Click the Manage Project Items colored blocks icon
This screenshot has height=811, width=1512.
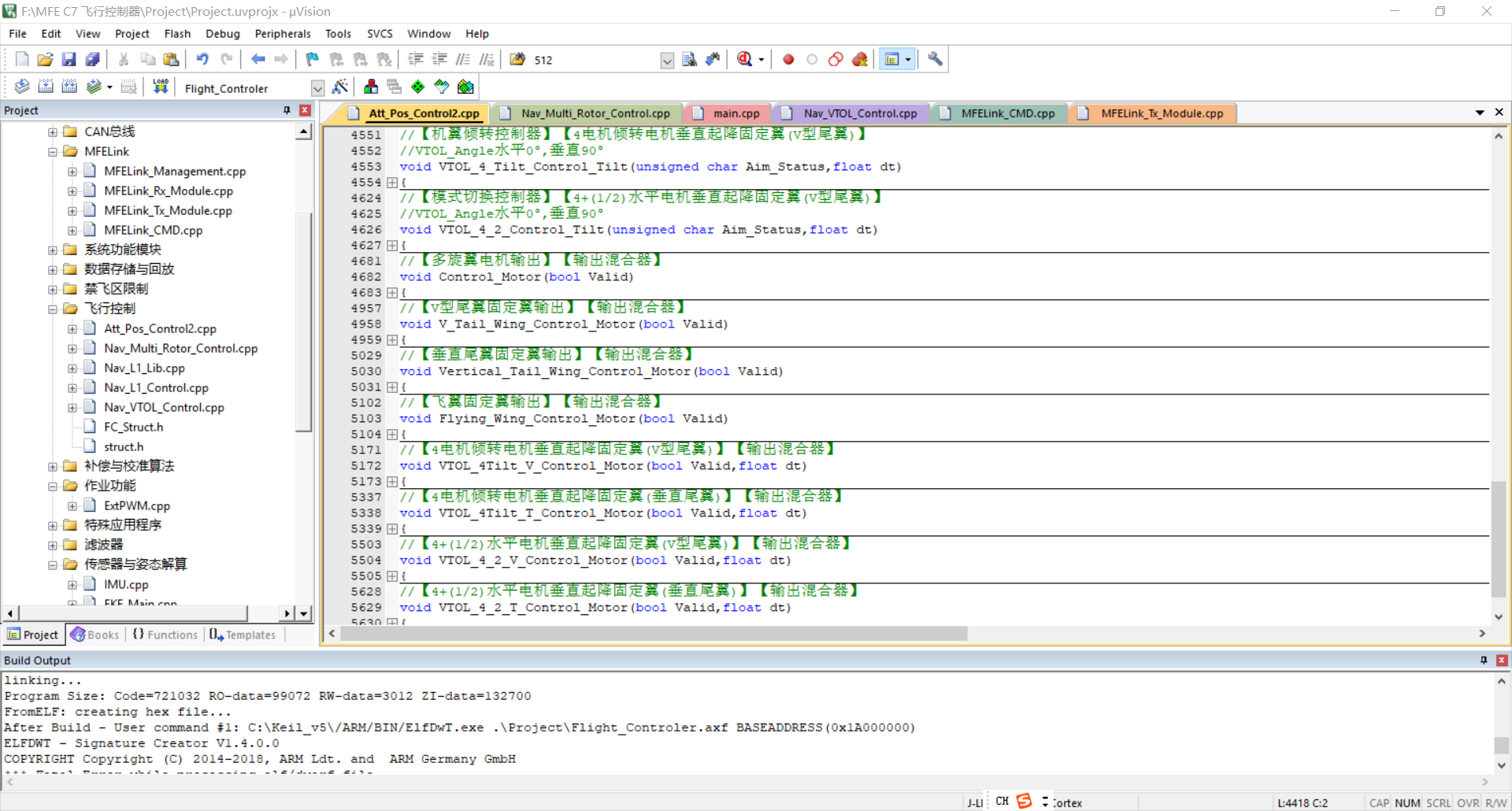(x=371, y=87)
